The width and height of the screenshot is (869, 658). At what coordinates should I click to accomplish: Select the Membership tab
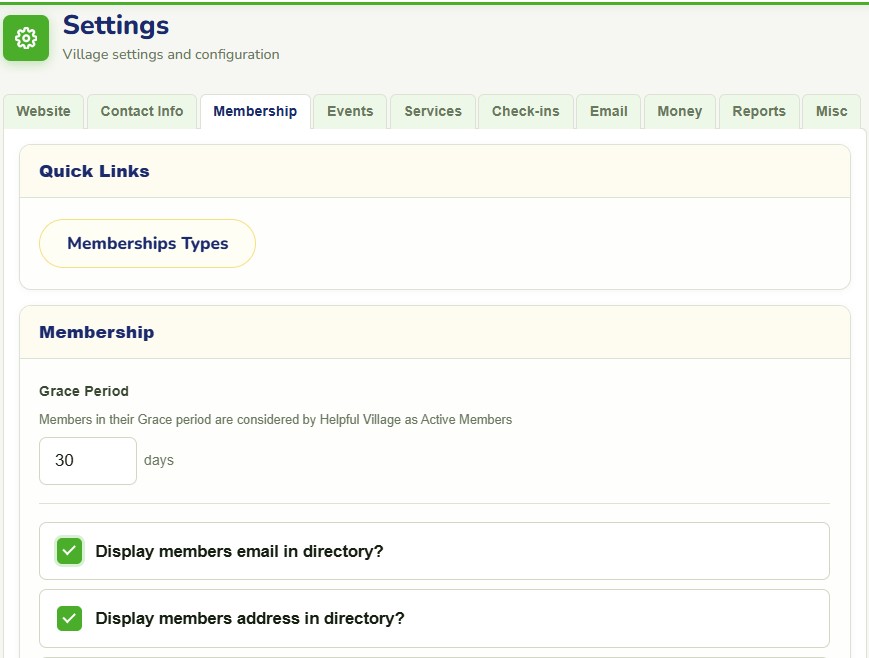click(255, 111)
